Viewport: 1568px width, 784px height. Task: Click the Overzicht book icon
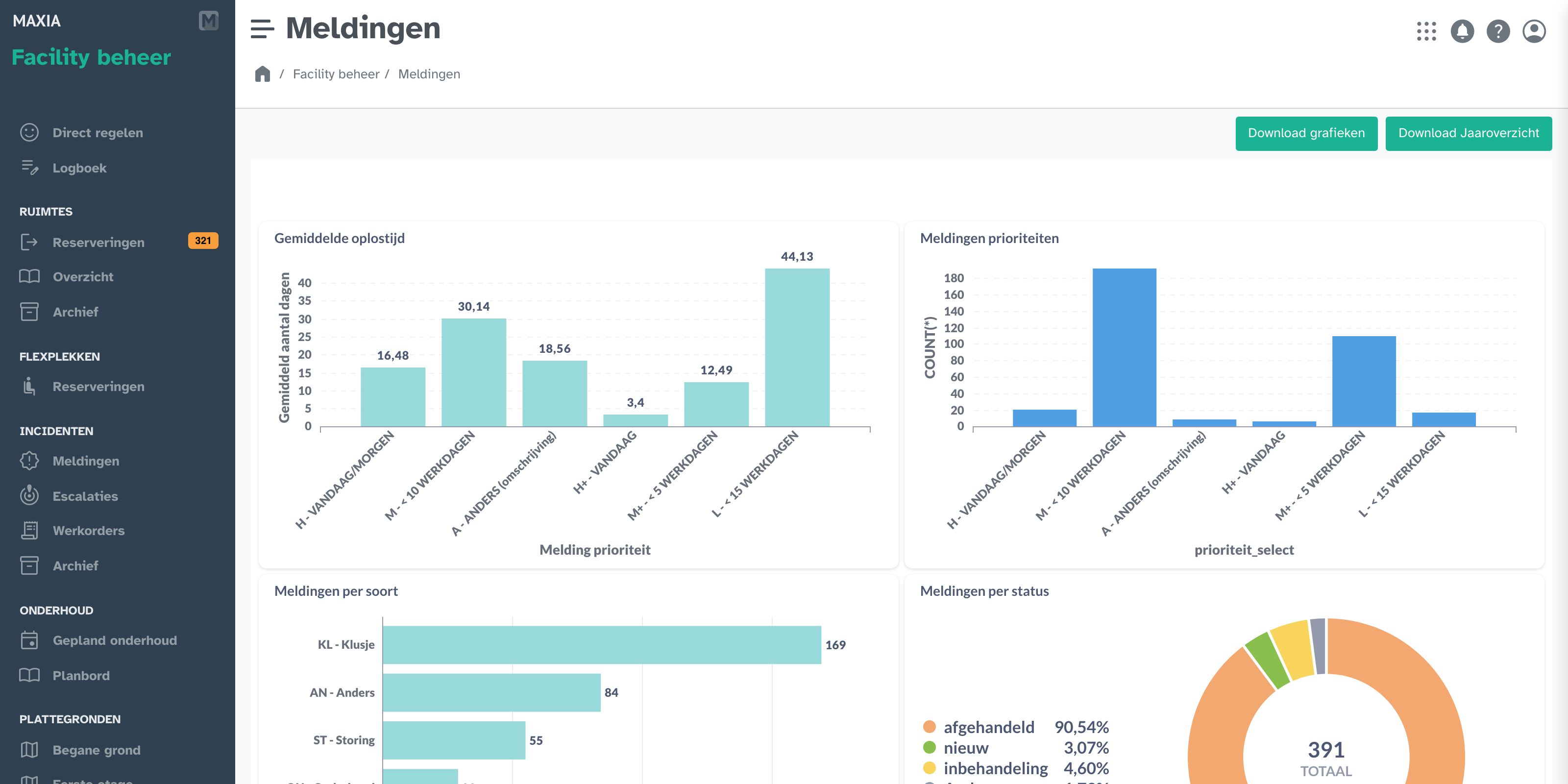point(29,276)
